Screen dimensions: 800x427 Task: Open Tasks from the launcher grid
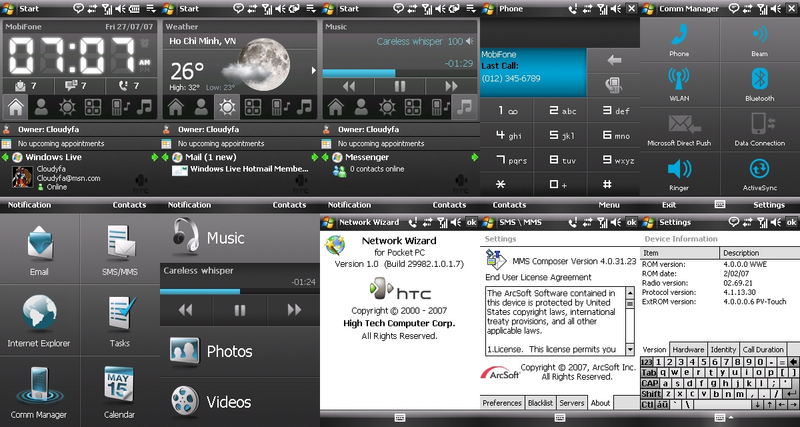click(x=120, y=320)
